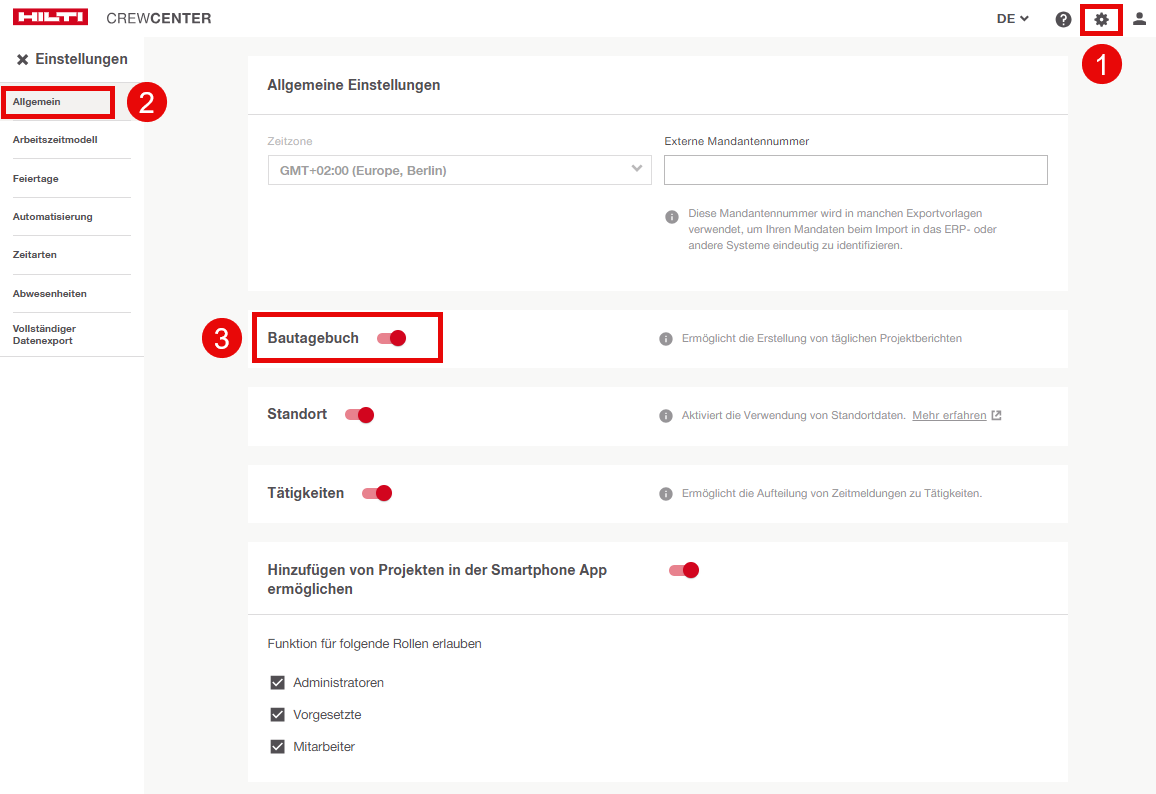Uncheck the Administratoren checkbox
Screen dimensions: 1156x794
coord(278,683)
